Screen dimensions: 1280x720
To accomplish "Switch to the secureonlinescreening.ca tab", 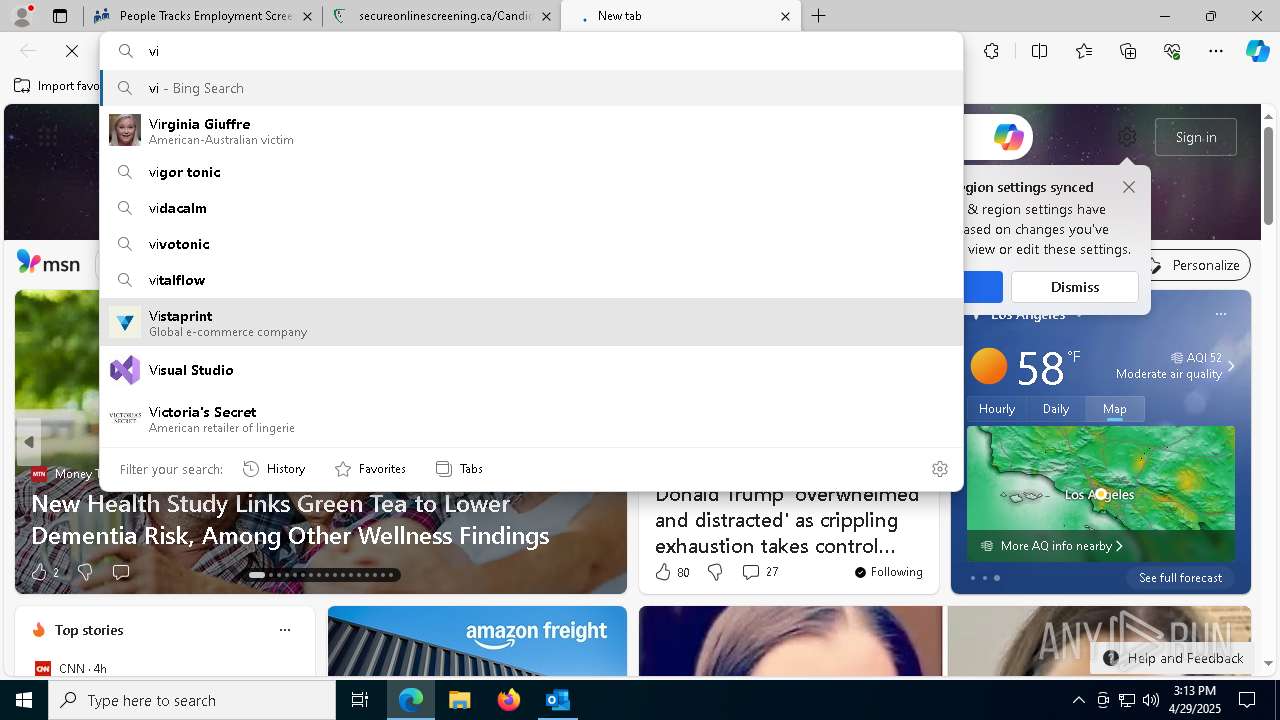I will click(442, 16).
